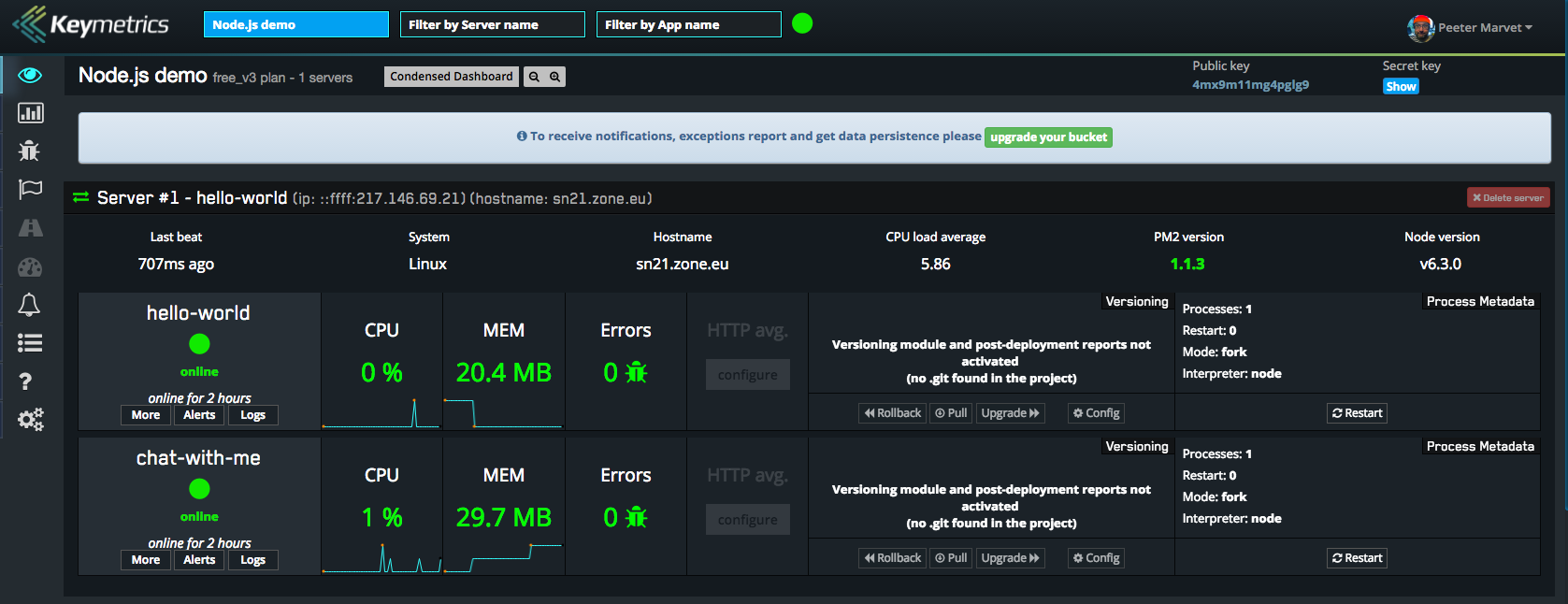Screen dimensions: 1568x604
Task: Open Logs for hello-world
Action: tap(252, 415)
